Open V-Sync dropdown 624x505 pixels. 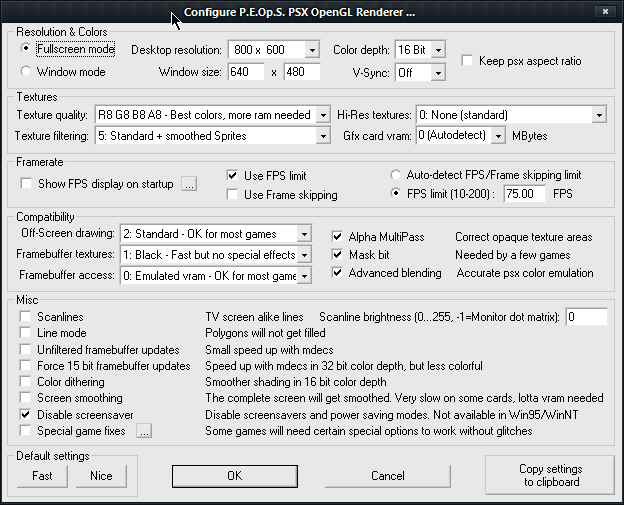click(420, 72)
